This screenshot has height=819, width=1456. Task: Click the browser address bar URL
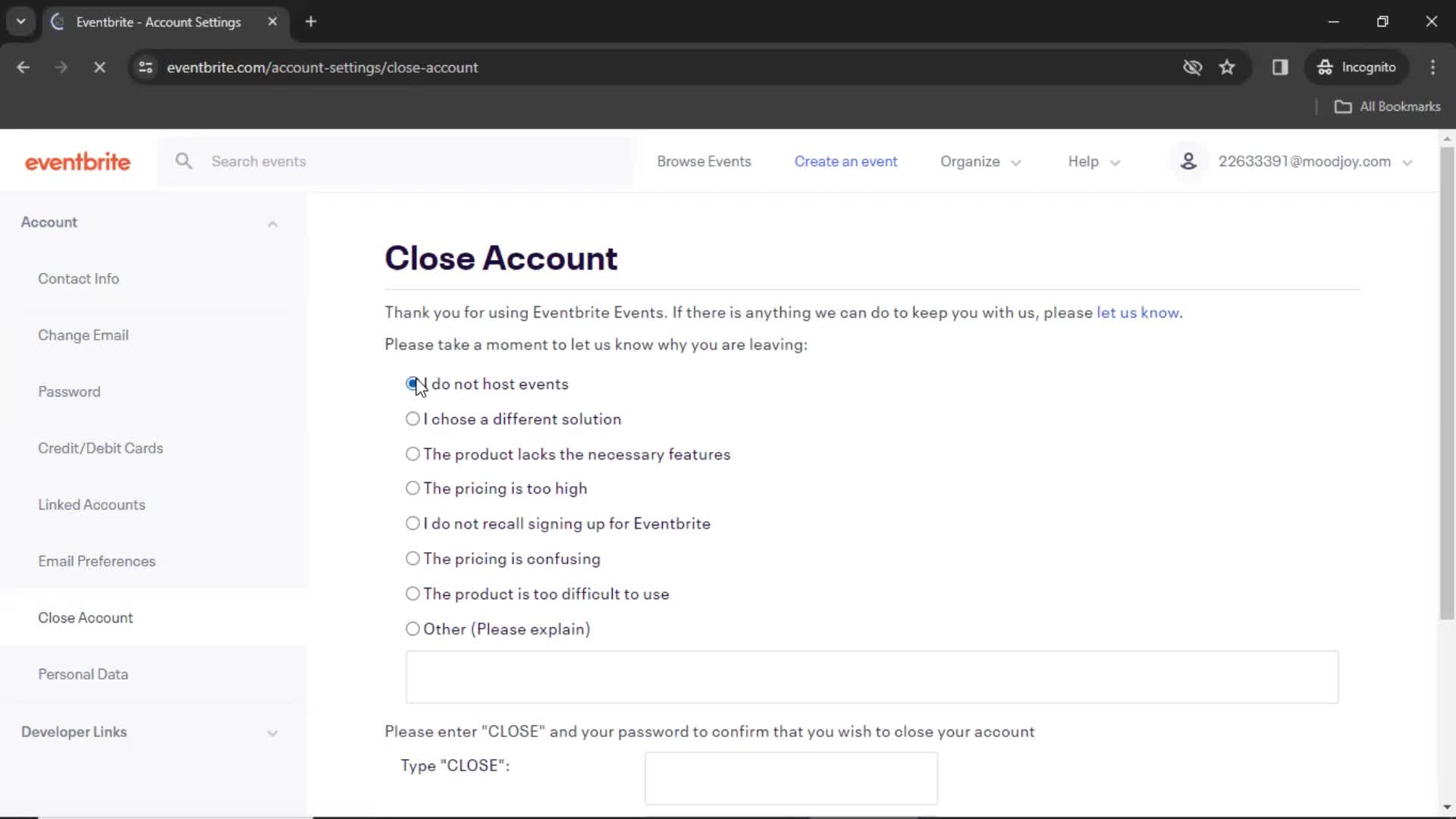322,67
